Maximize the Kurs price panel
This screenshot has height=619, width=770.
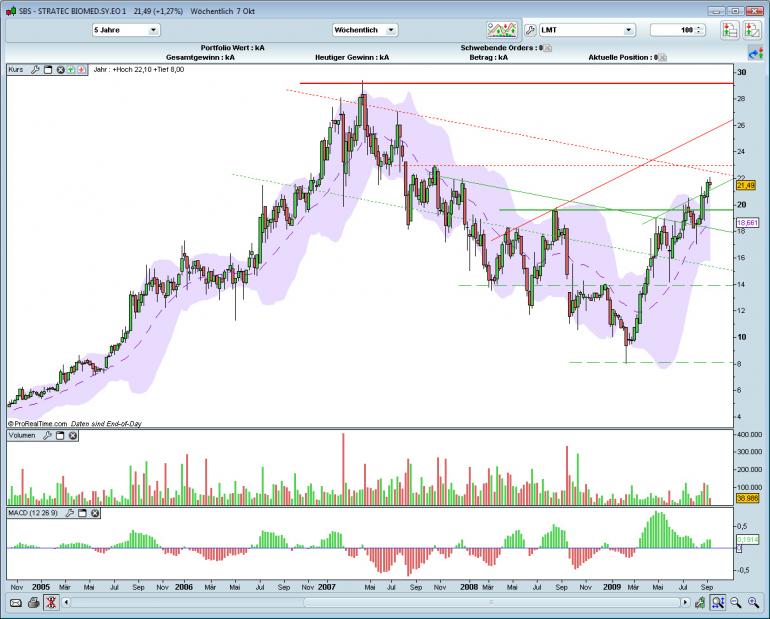pyautogui.click(x=48, y=70)
